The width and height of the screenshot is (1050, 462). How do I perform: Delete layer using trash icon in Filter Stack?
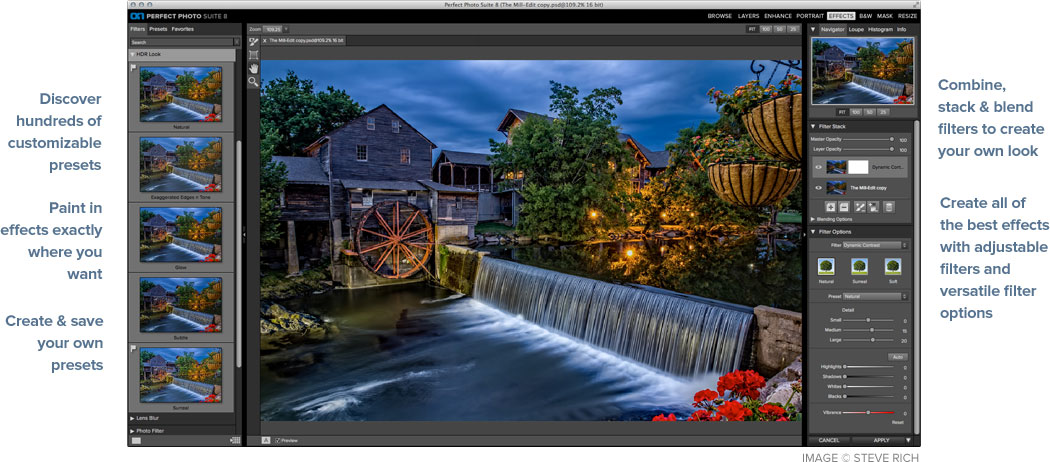click(x=889, y=208)
